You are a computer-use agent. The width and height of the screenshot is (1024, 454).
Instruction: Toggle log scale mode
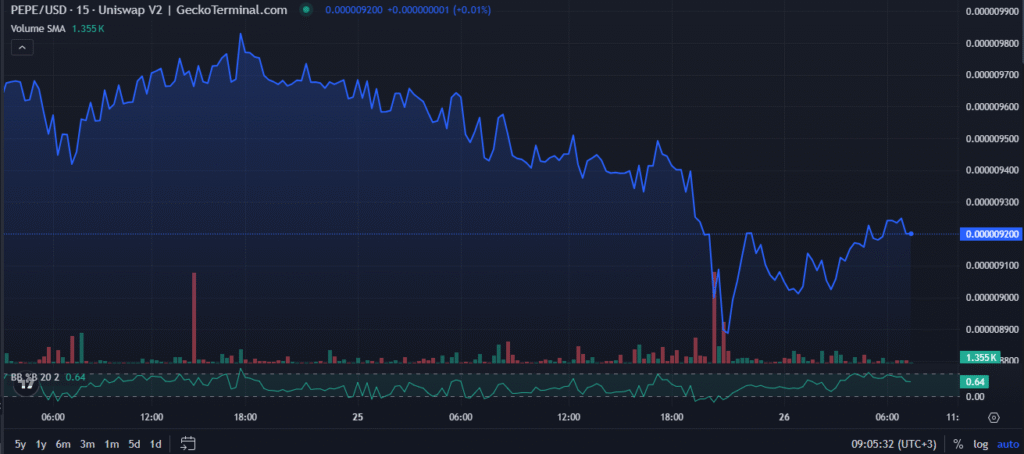979,443
